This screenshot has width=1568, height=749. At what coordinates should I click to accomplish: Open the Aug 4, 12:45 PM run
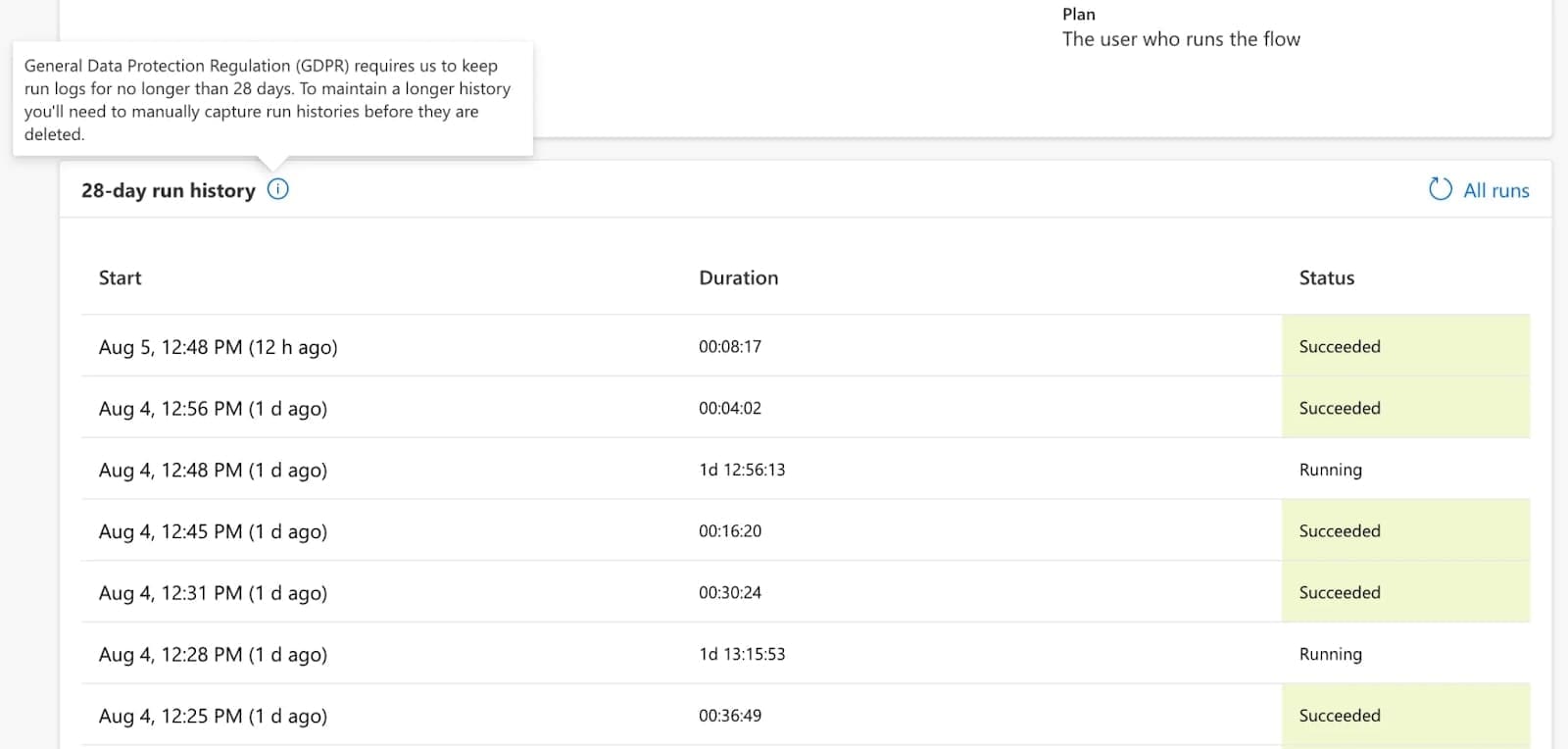[213, 531]
